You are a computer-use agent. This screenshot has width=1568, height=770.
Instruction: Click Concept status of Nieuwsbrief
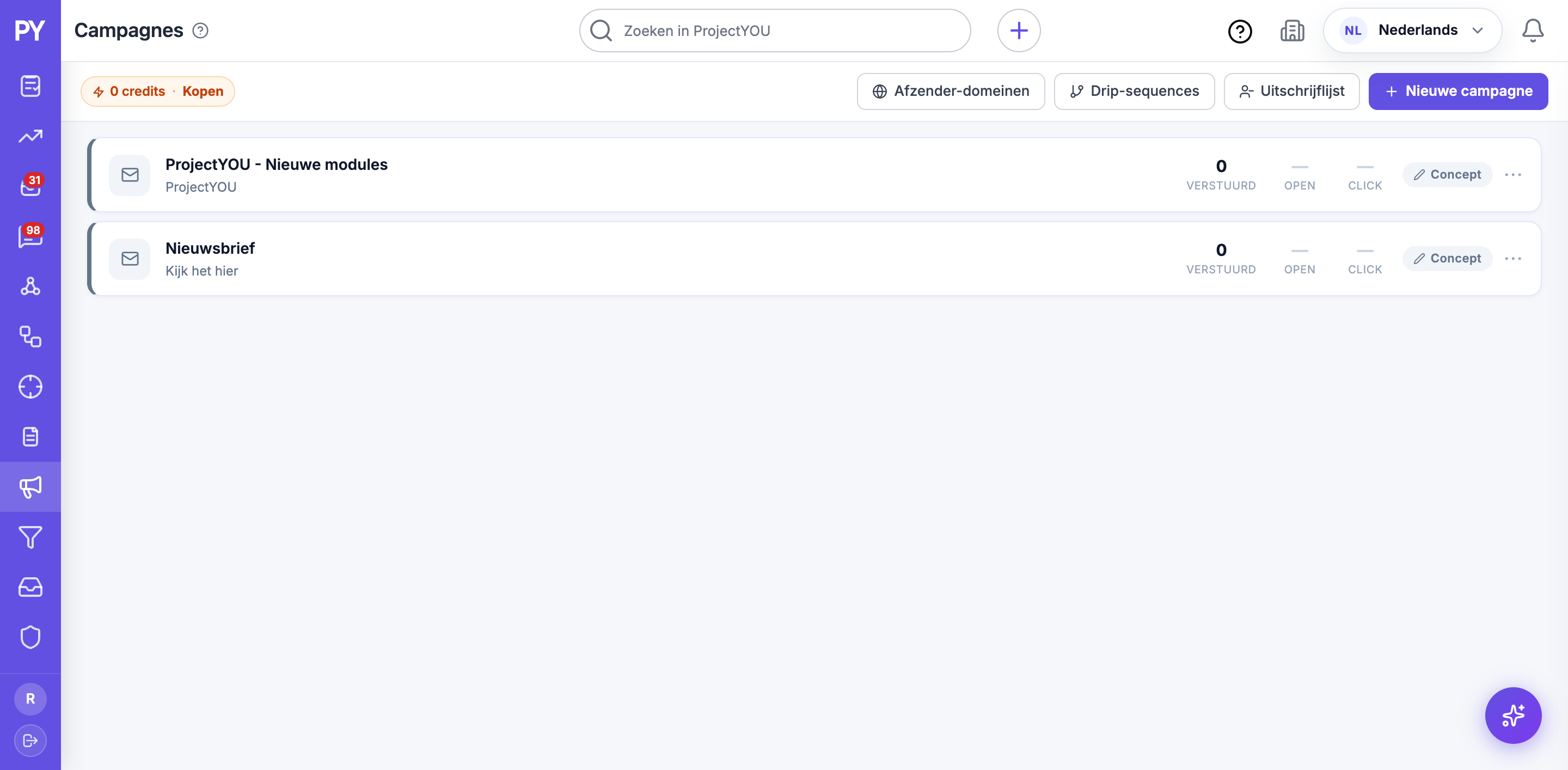pyautogui.click(x=1447, y=259)
